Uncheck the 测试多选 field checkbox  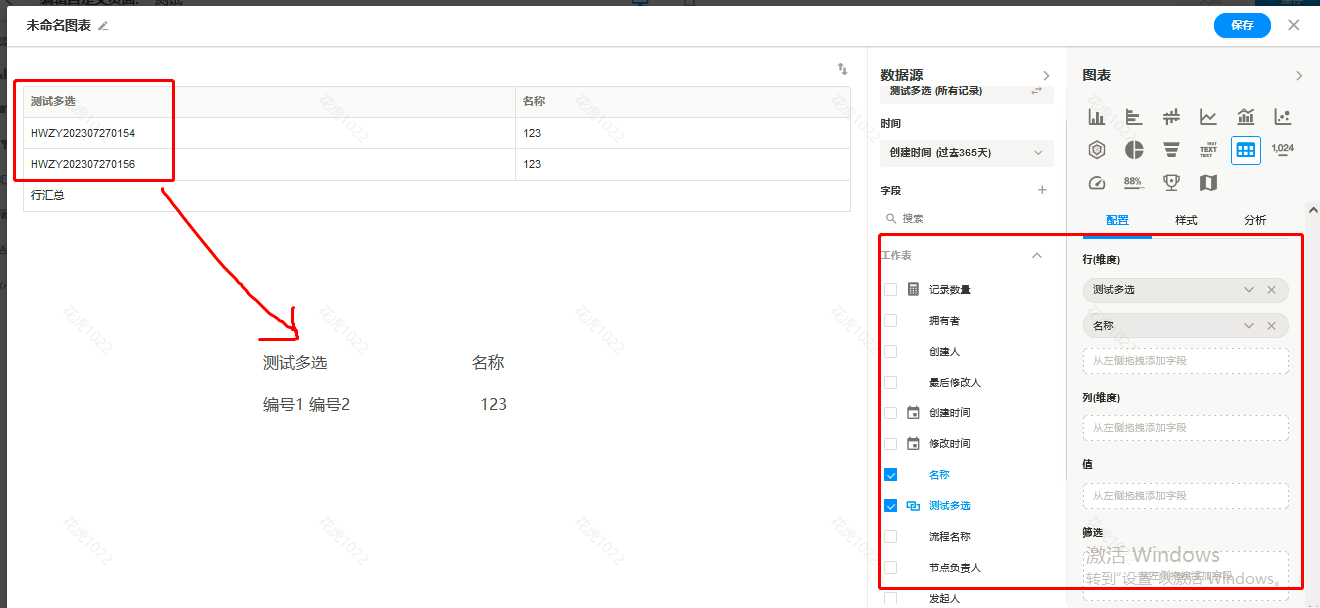[x=890, y=505]
